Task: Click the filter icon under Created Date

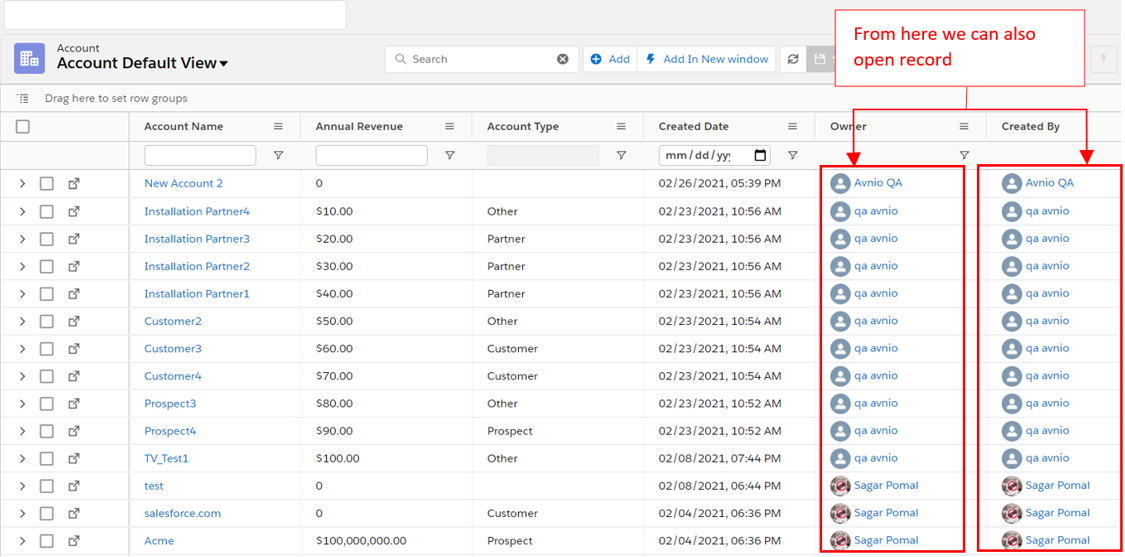Action: (x=793, y=156)
